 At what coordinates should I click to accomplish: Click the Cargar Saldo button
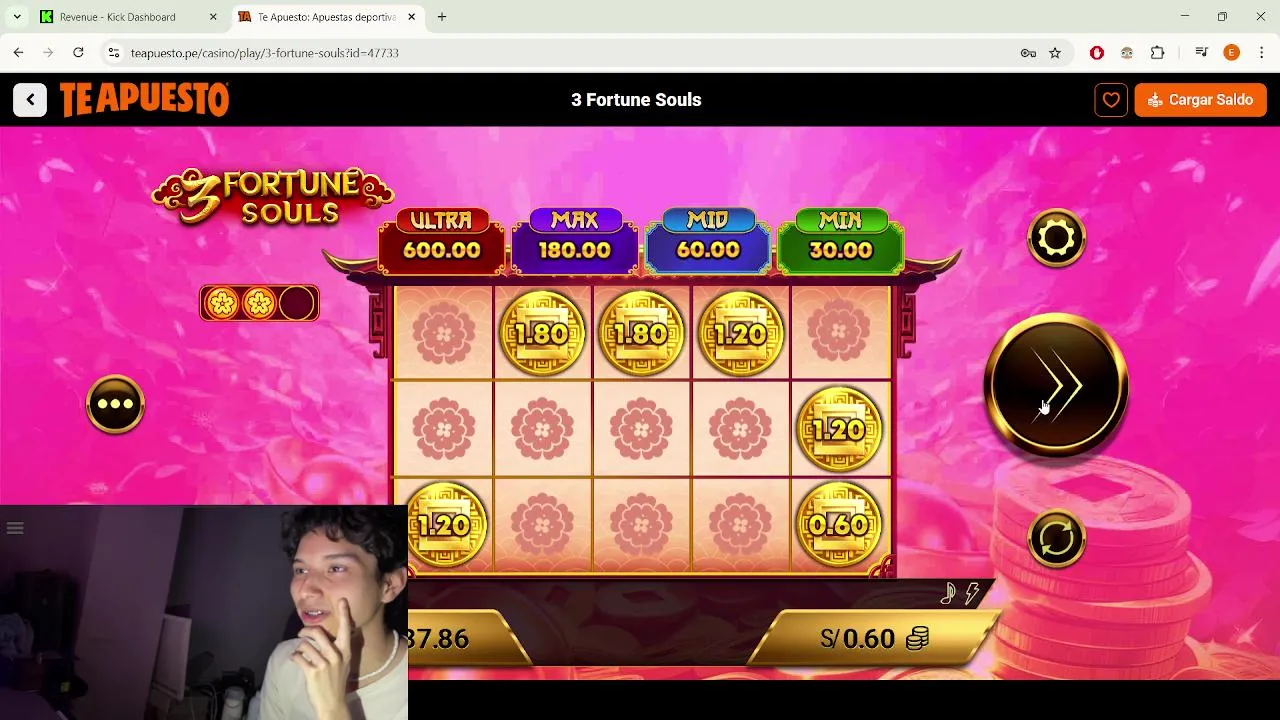click(x=1200, y=100)
